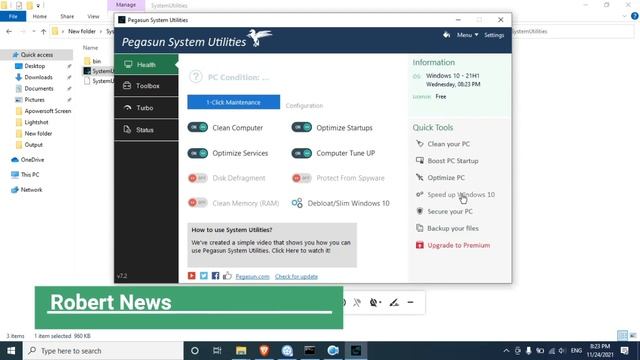Open the Share ribbon tab in File Explorer
This screenshot has width=640, height=360.
(x=67, y=16)
